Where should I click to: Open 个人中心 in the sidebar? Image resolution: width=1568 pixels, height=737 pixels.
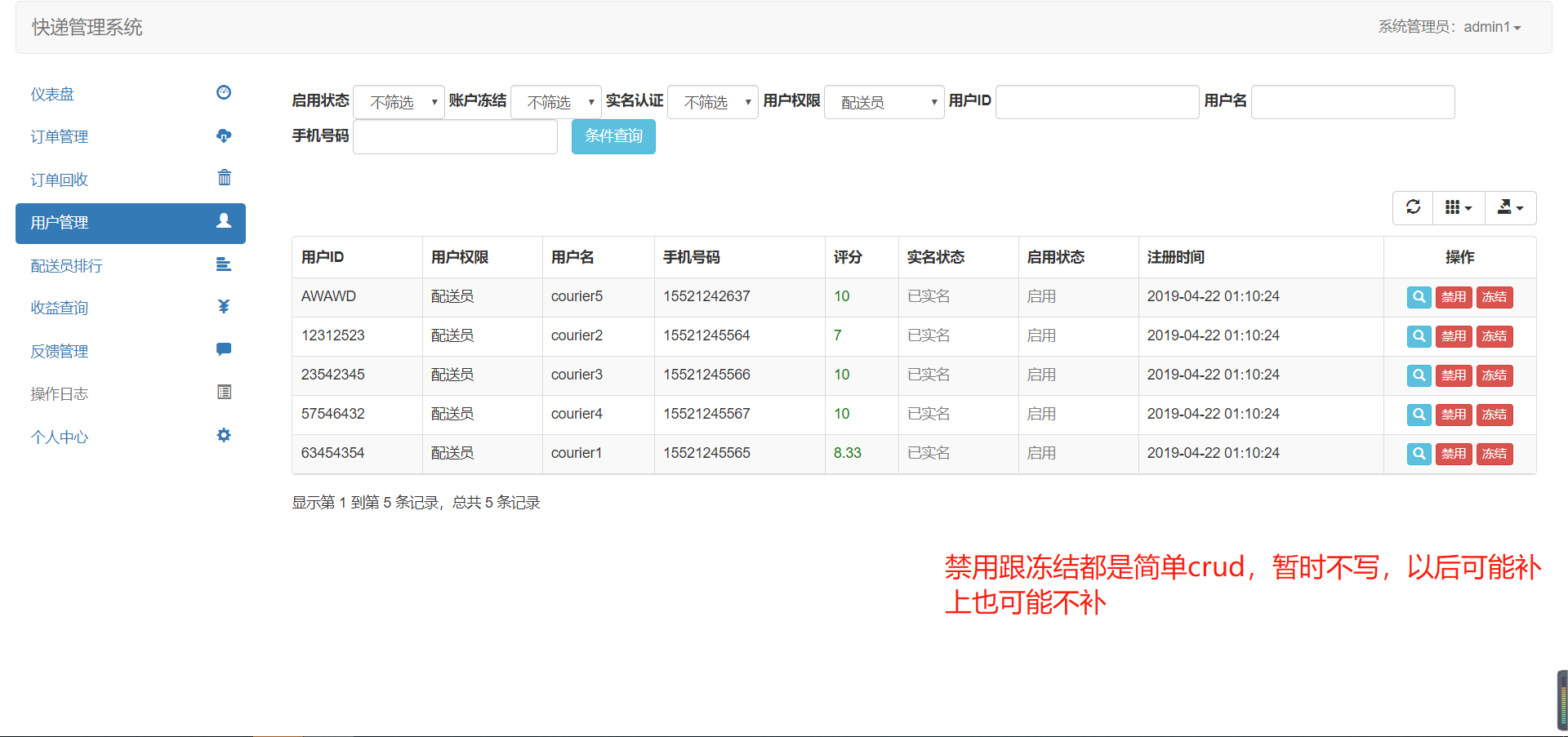click(131, 437)
